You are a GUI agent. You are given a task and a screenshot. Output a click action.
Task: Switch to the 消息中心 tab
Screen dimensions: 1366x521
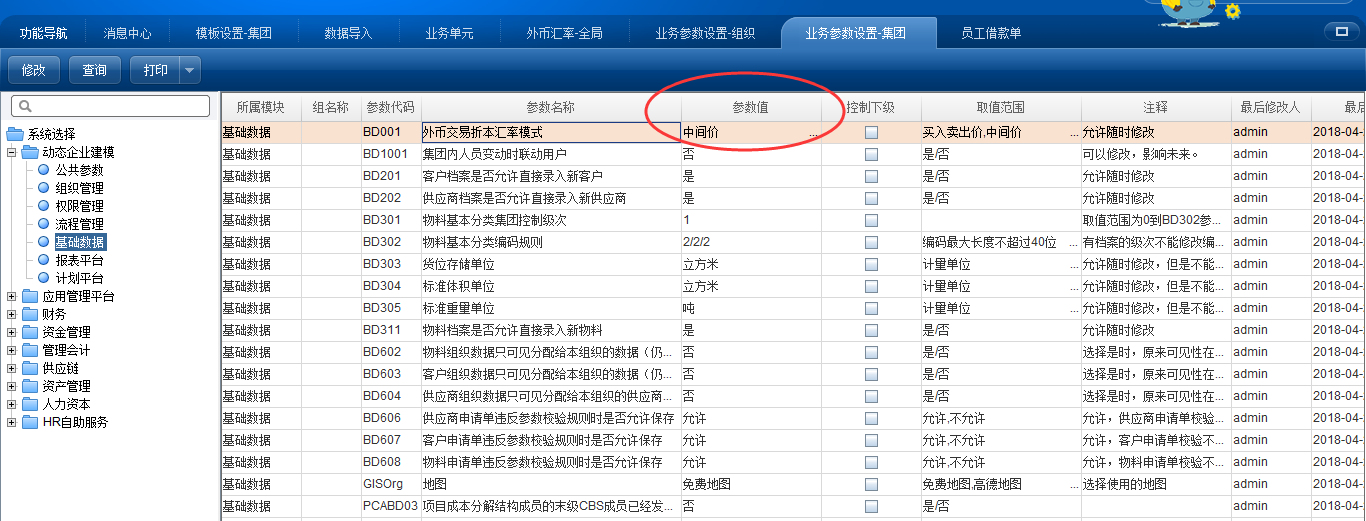pos(128,33)
